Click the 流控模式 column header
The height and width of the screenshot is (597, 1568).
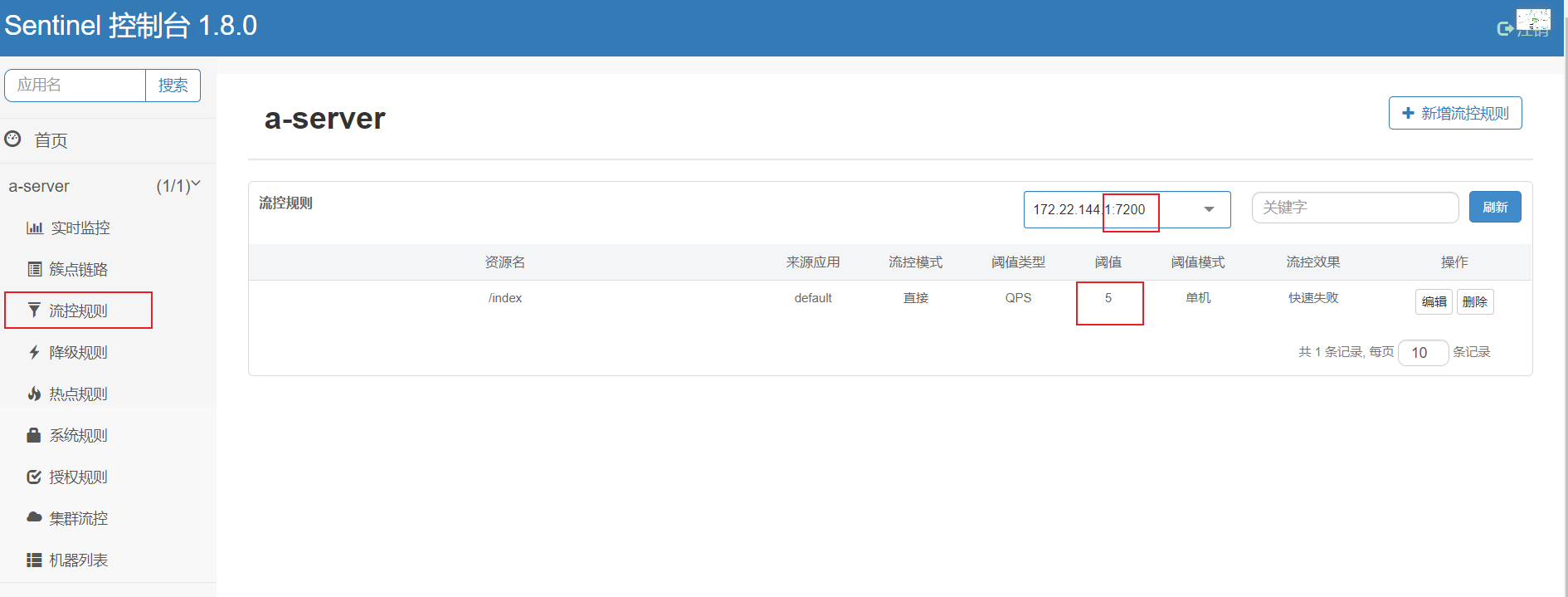pyautogui.click(x=916, y=262)
